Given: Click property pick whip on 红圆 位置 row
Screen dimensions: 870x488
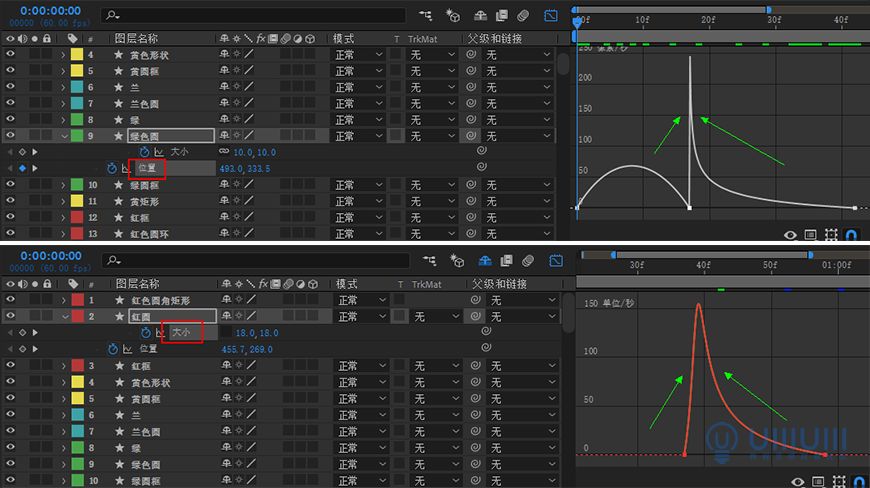Looking at the screenshot, I should (485, 349).
